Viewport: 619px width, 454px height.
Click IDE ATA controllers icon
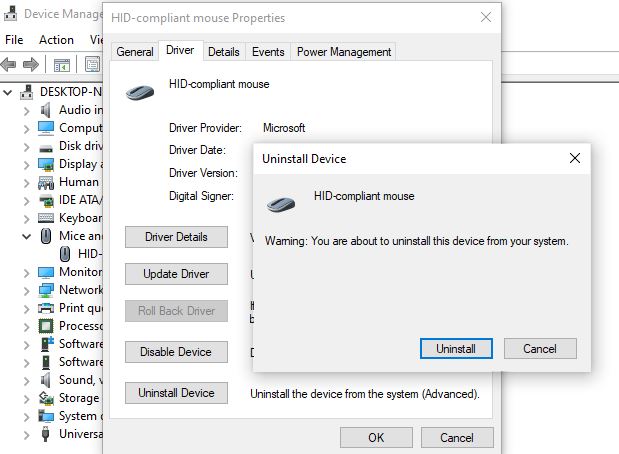(46, 201)
